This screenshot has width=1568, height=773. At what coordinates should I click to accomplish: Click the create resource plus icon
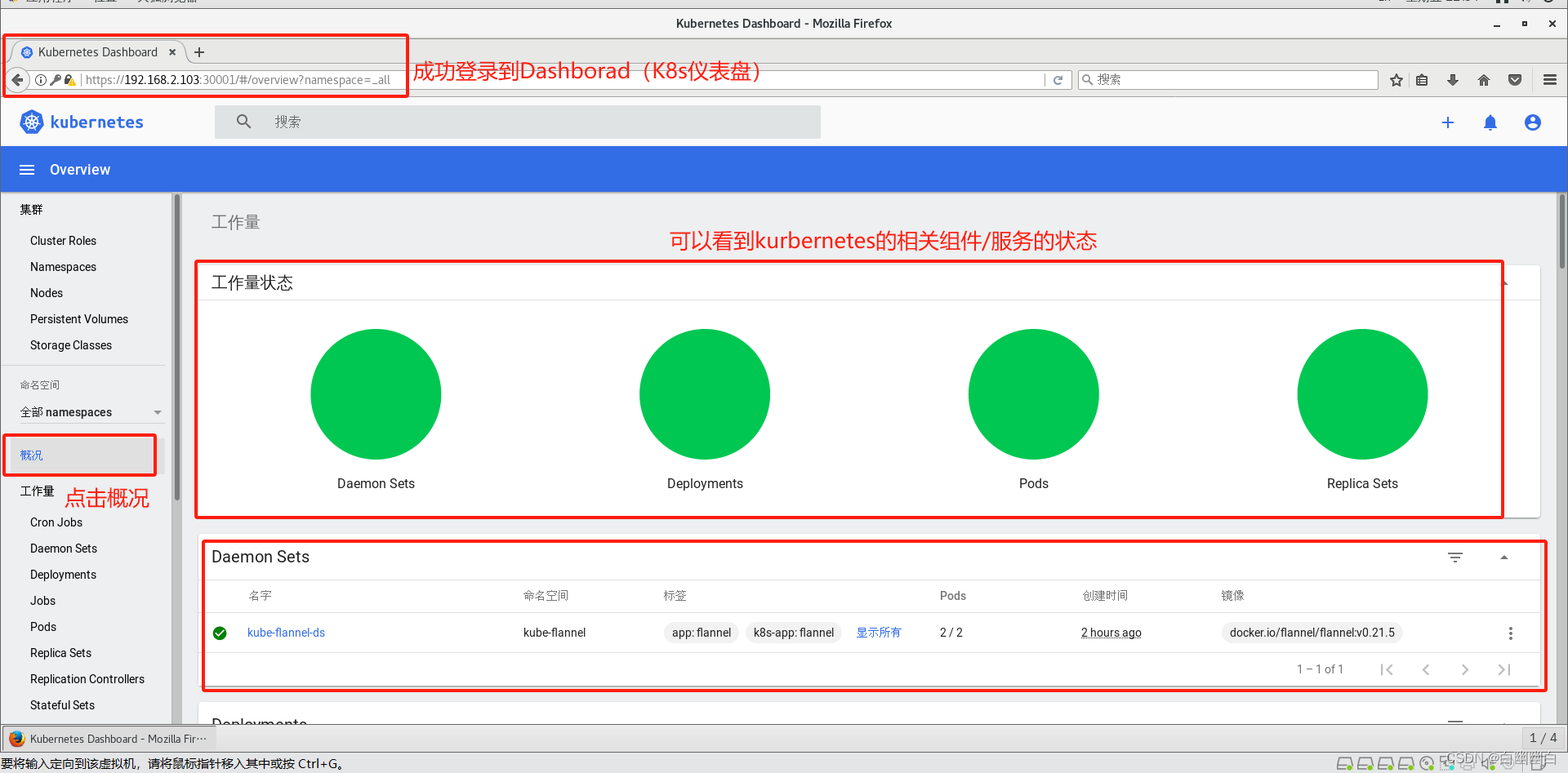(x=1448, y=122)
